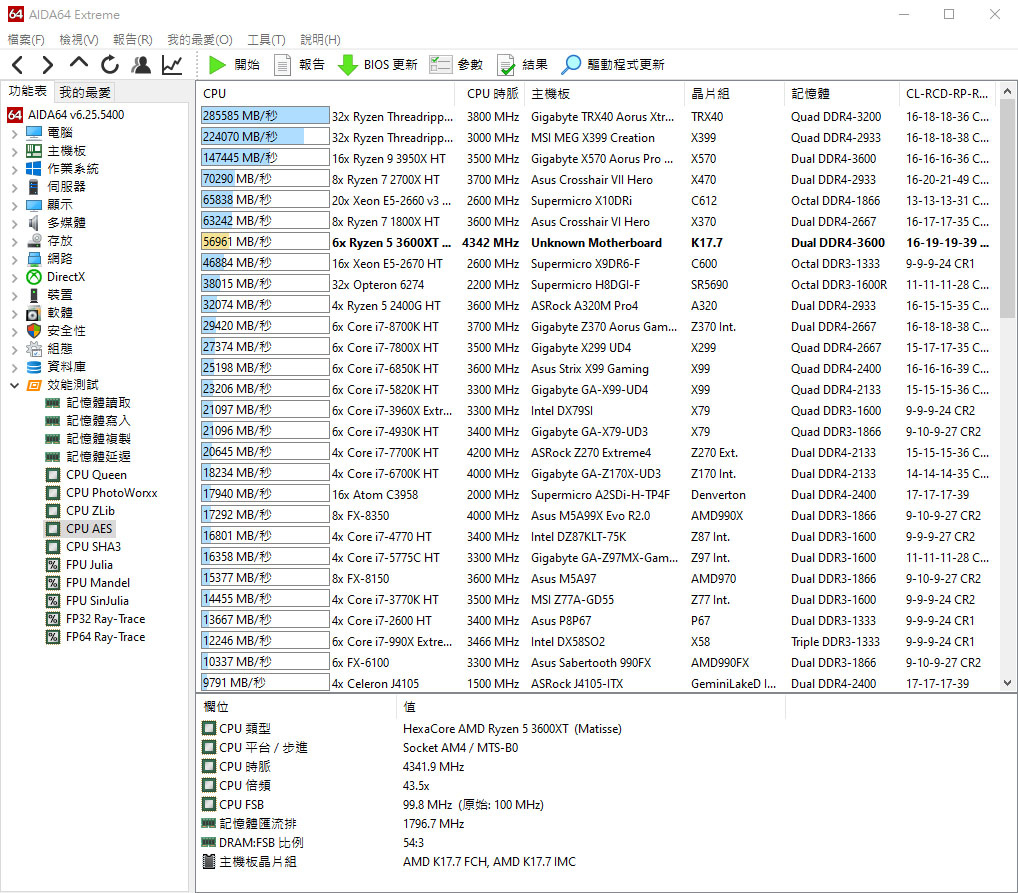Click the graph chart toolbar icon
This screenshot has width=1018, height=893.
click(x=172, y=64)
